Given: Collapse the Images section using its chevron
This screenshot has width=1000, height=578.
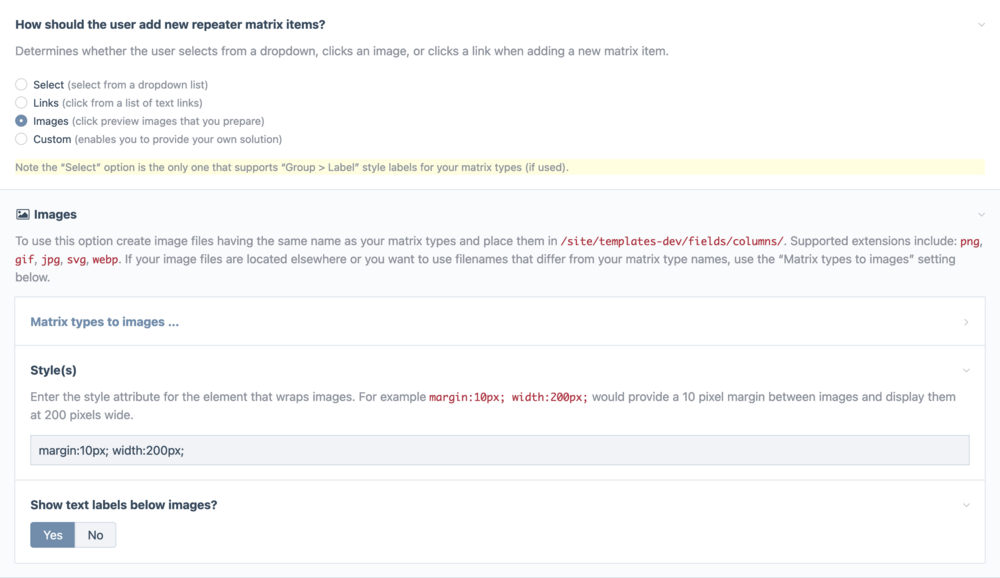Looking at the screenshot, I should click(x=981, y=214).
